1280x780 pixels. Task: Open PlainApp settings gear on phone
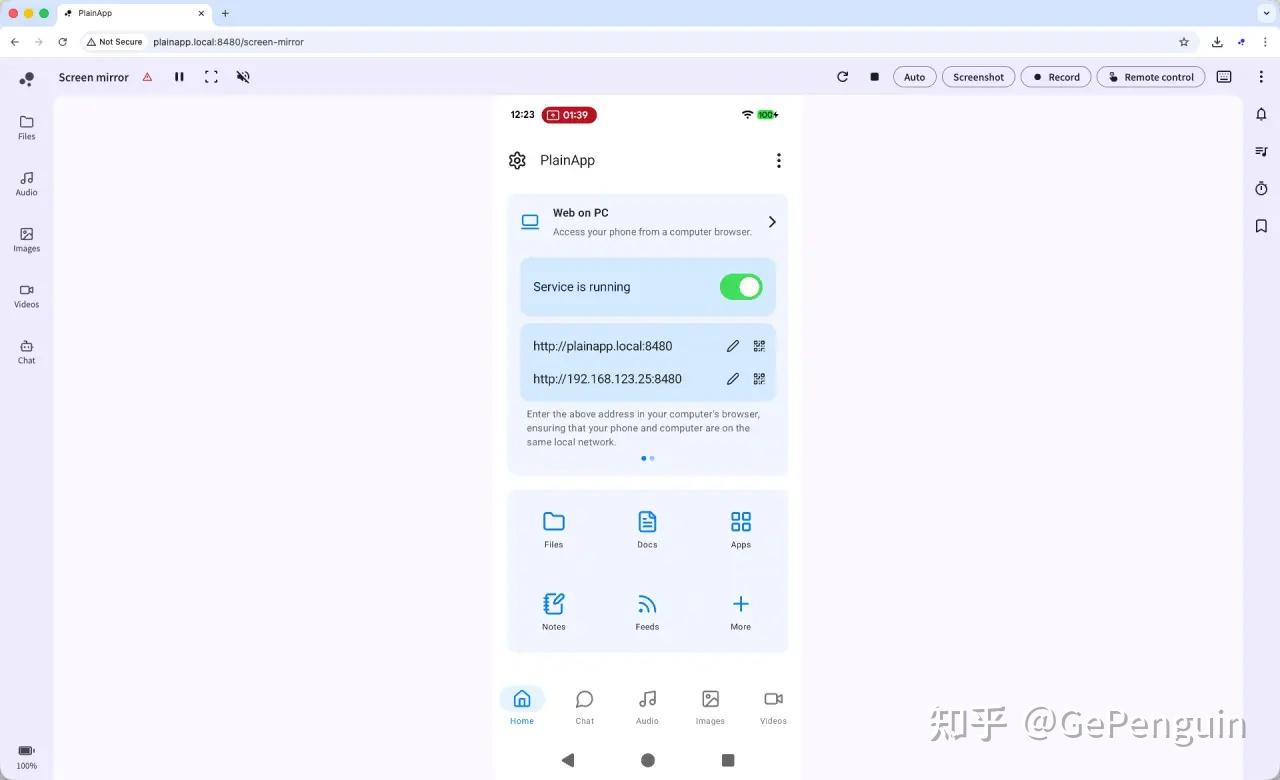pyautogui.click(x=517, y=160)
